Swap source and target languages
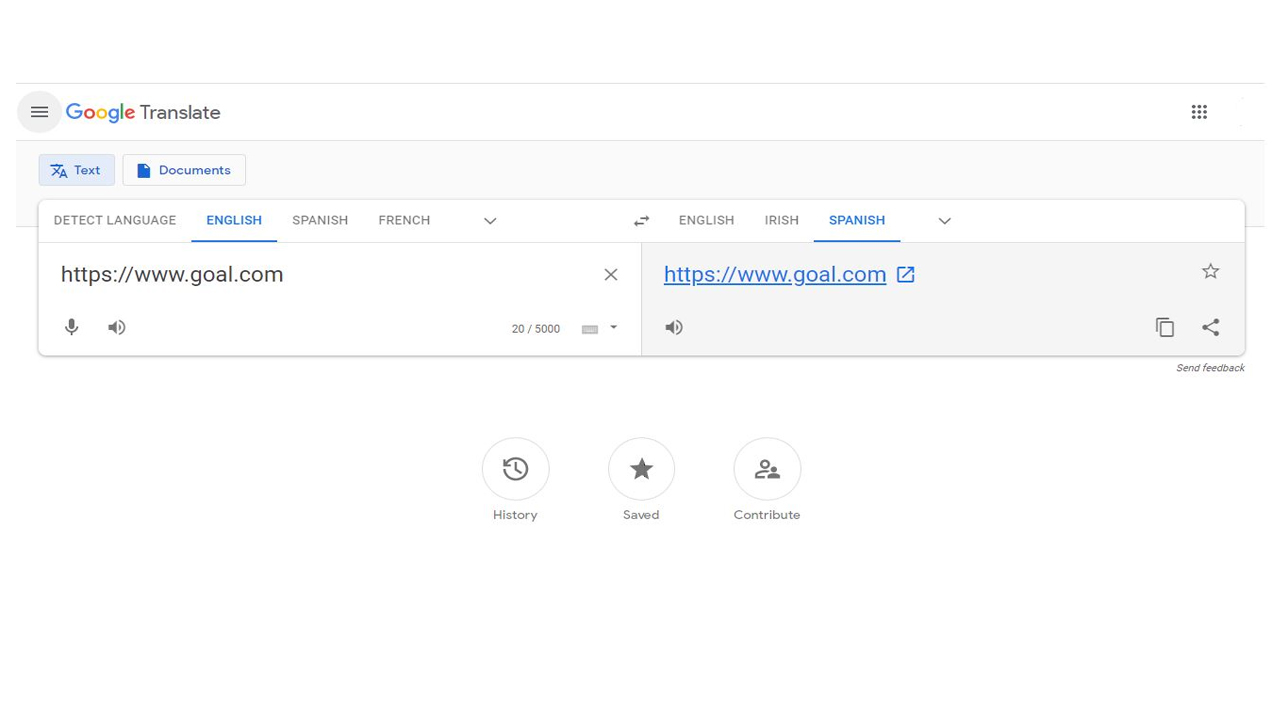This screenshot has height=720, width=1280. coord(641,221)
